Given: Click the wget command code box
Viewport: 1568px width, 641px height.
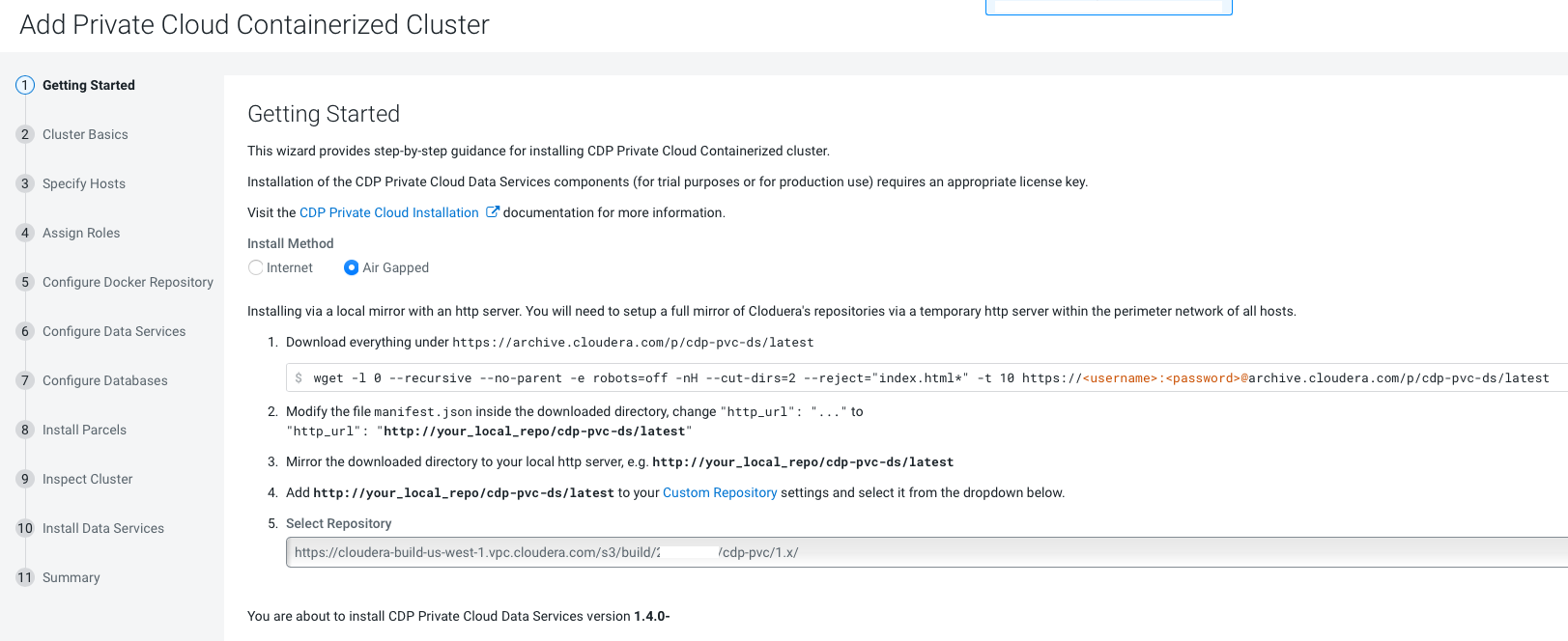Looking at the screenshot, I should [x=926, y=378].
